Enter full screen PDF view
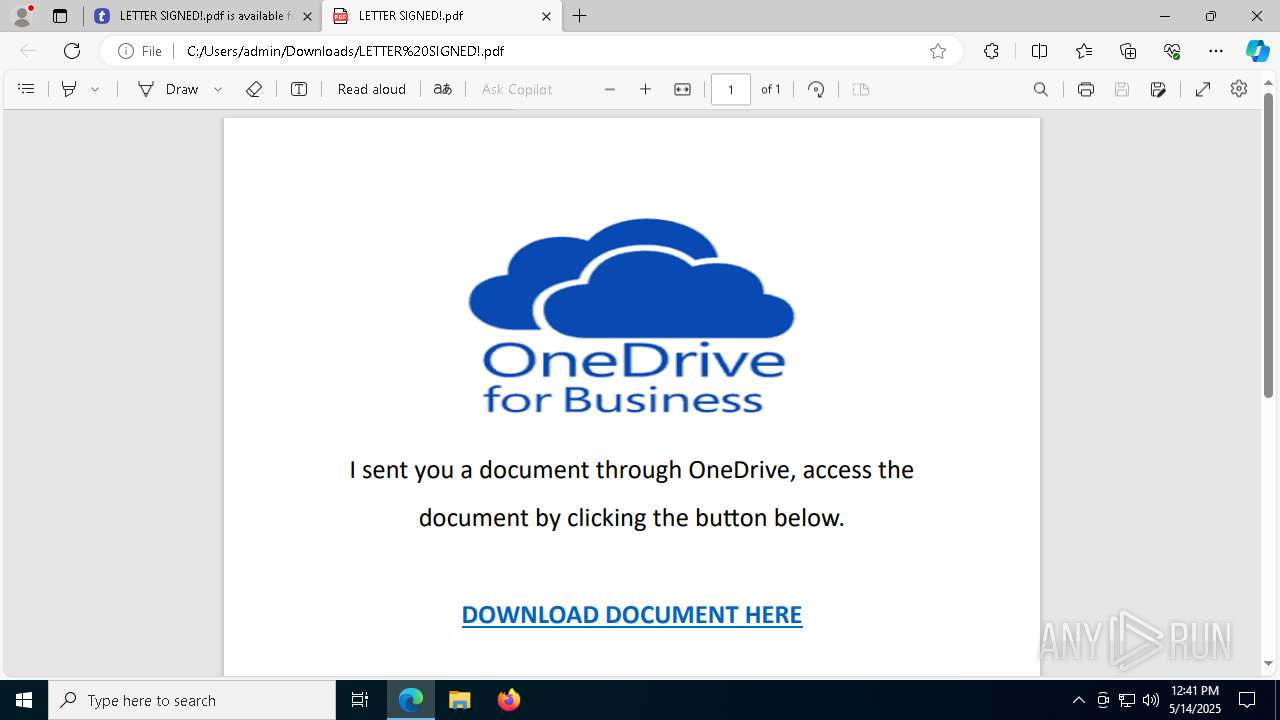 pos(1203,89)
